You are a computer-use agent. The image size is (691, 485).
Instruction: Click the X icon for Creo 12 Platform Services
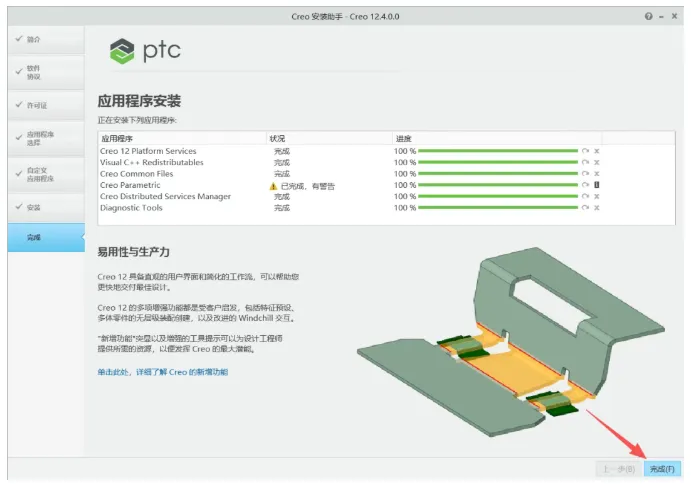click(597, 151)
